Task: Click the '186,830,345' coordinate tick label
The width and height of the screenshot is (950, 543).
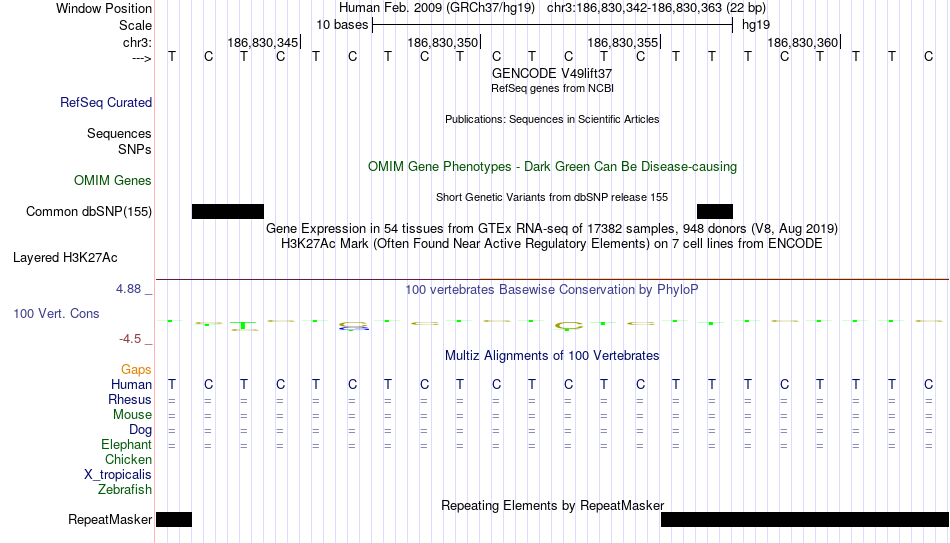Action: 262,42
